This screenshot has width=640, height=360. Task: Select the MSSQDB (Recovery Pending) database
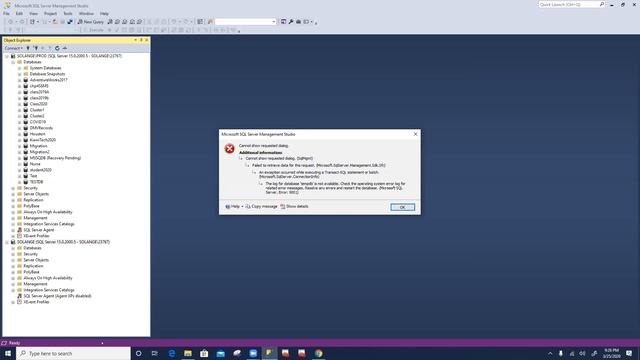click(x=55, y=158)
